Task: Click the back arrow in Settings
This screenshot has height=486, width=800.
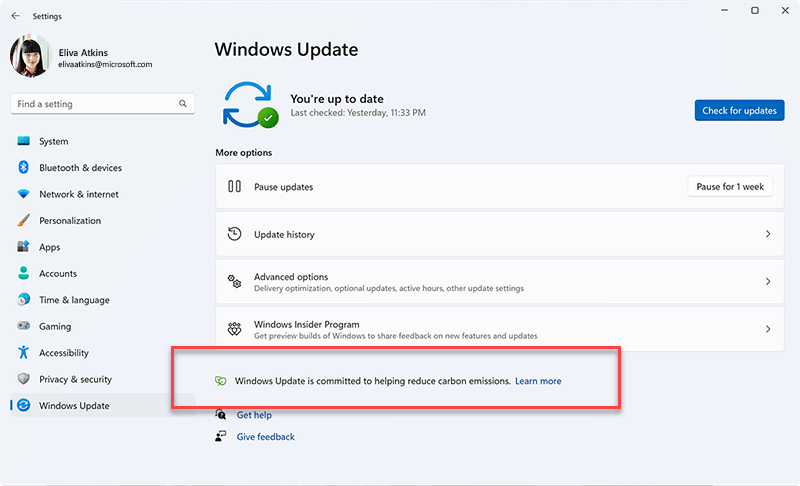Action: tap(15, 16)
